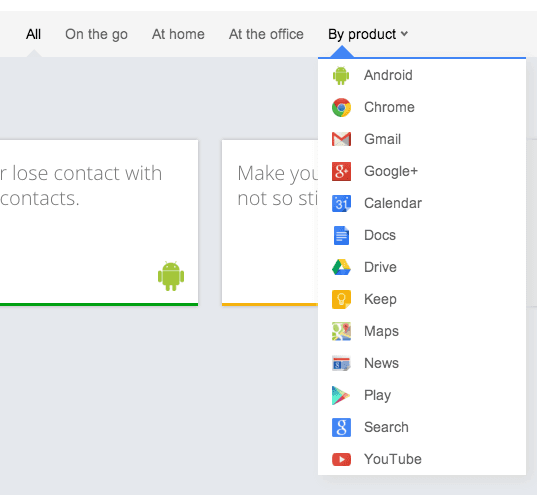The image size is (537, 495).
Task: Open the At the office filter
Action: click(266, 34)
